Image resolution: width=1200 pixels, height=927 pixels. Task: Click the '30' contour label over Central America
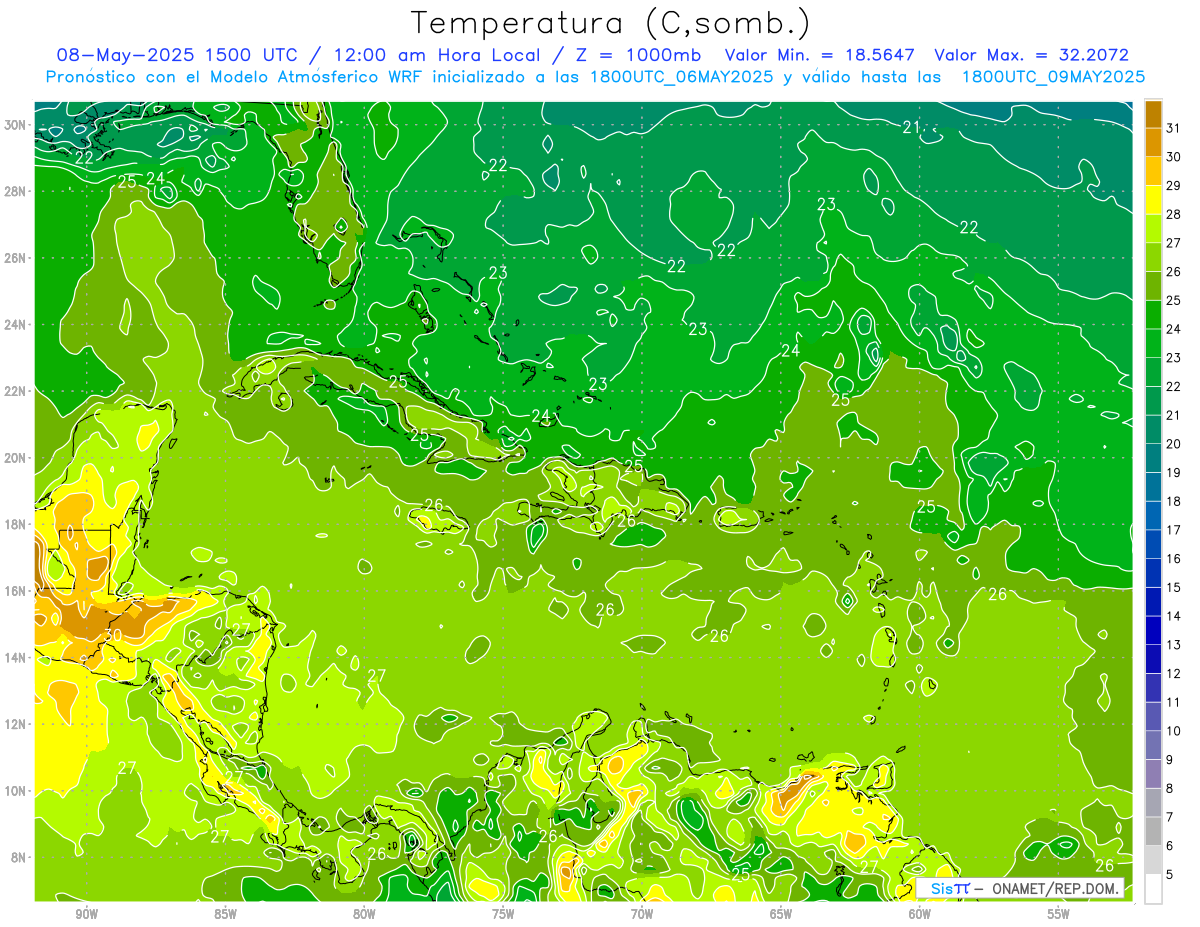tap(113, 635)
